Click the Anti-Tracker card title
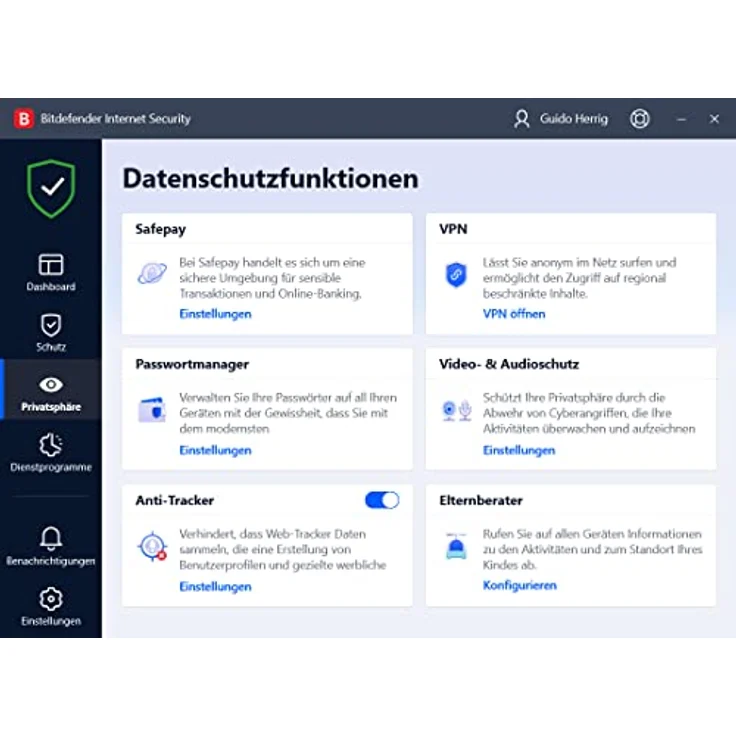 175,500
